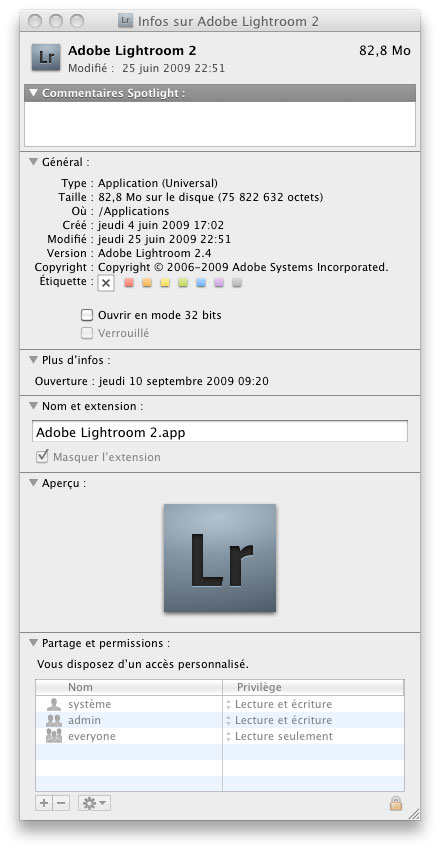The height and width of the screenshot is (850, 440).
Task: Collapse the Plus d'infos section
Action: (34, 360)
